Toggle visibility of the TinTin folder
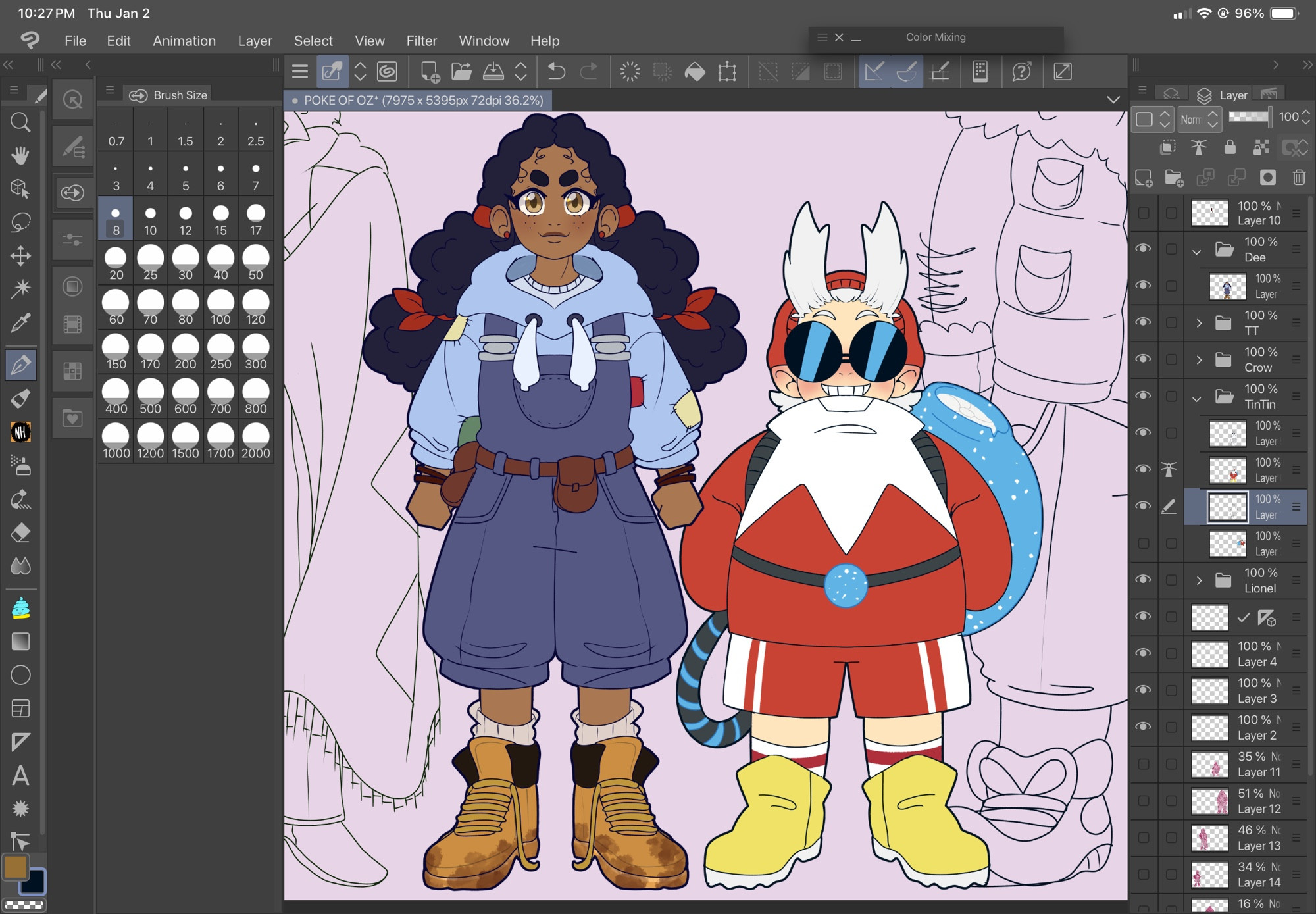 pyautogui.click(x=1144, y=396)
